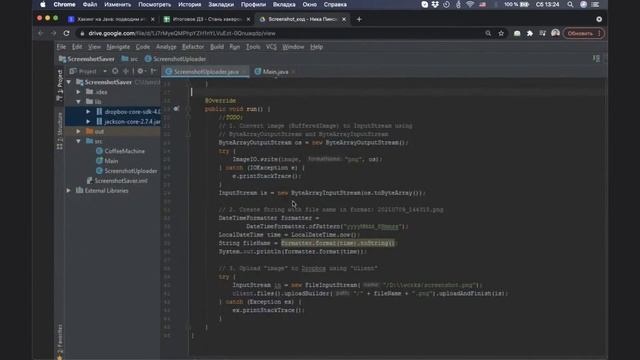The width and height of the screenshot is (640, 360).
Task: Open the 1: Project side tool tab
Action: pos(60,85)
